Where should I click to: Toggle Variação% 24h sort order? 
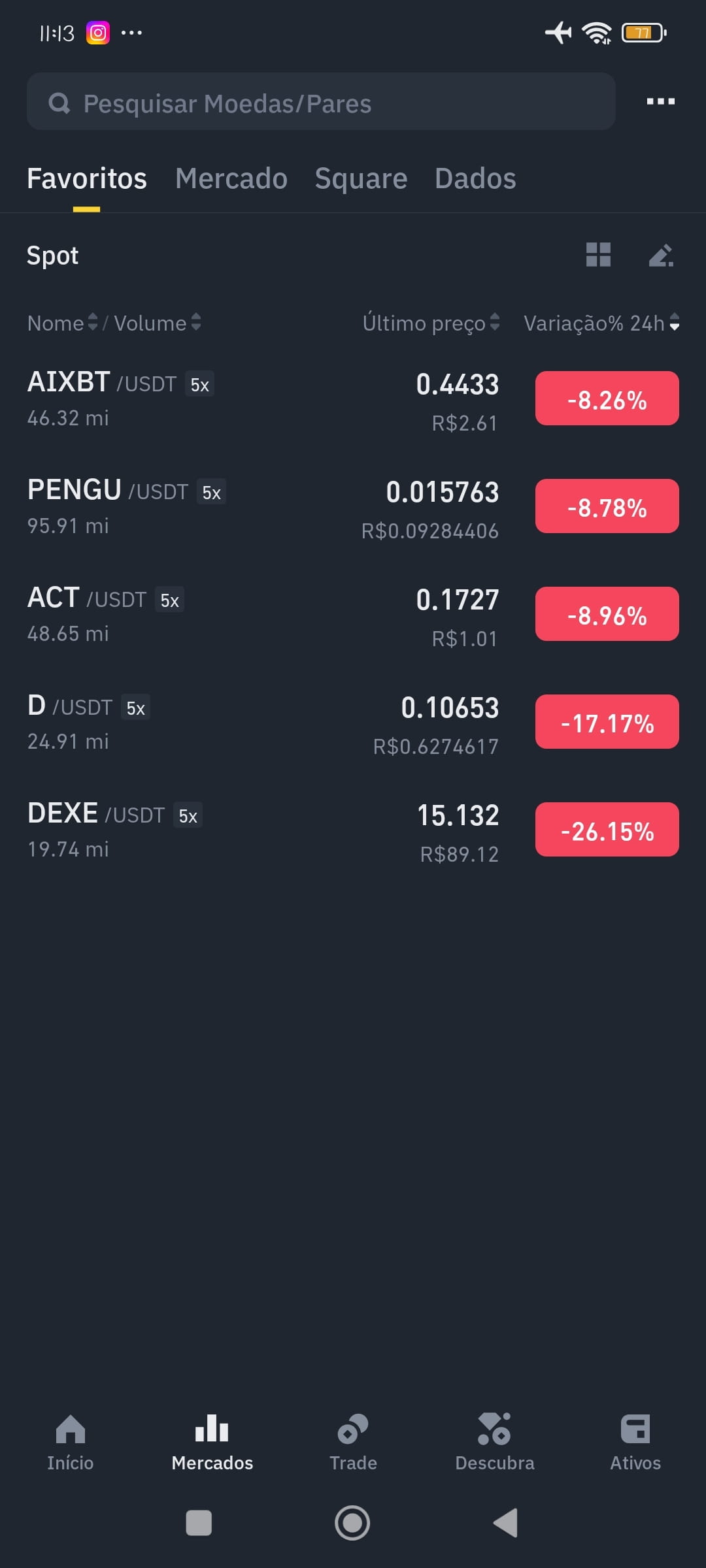point(675,322)
